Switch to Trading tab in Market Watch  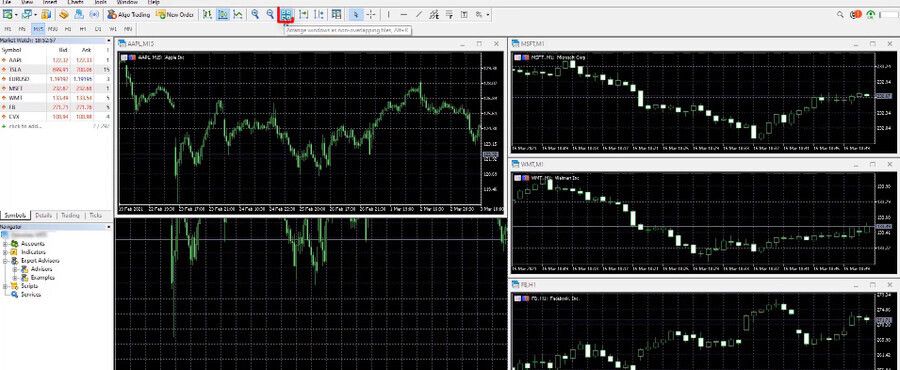(70, 215)
